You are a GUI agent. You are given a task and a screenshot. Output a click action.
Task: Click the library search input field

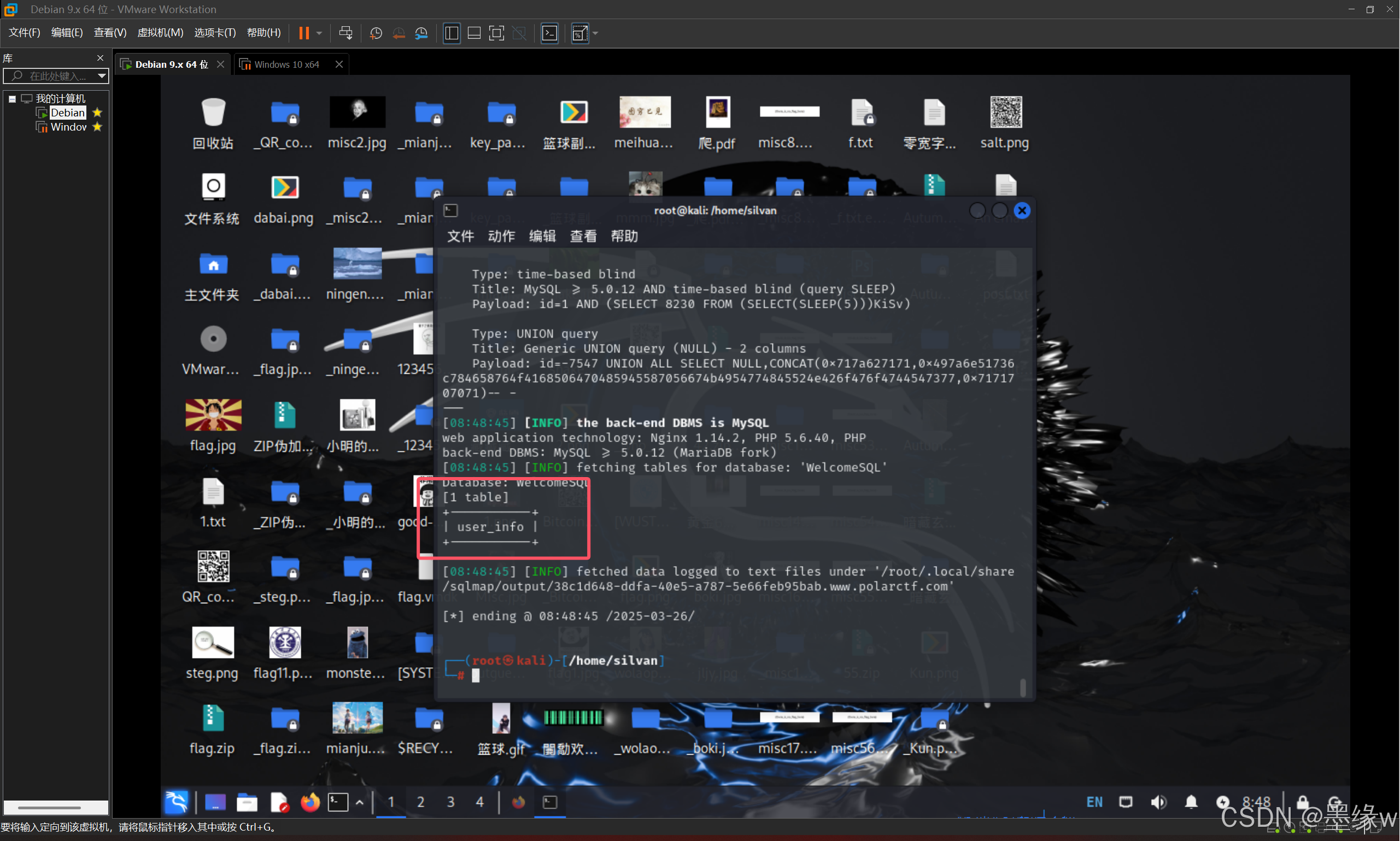coord(57,75)
